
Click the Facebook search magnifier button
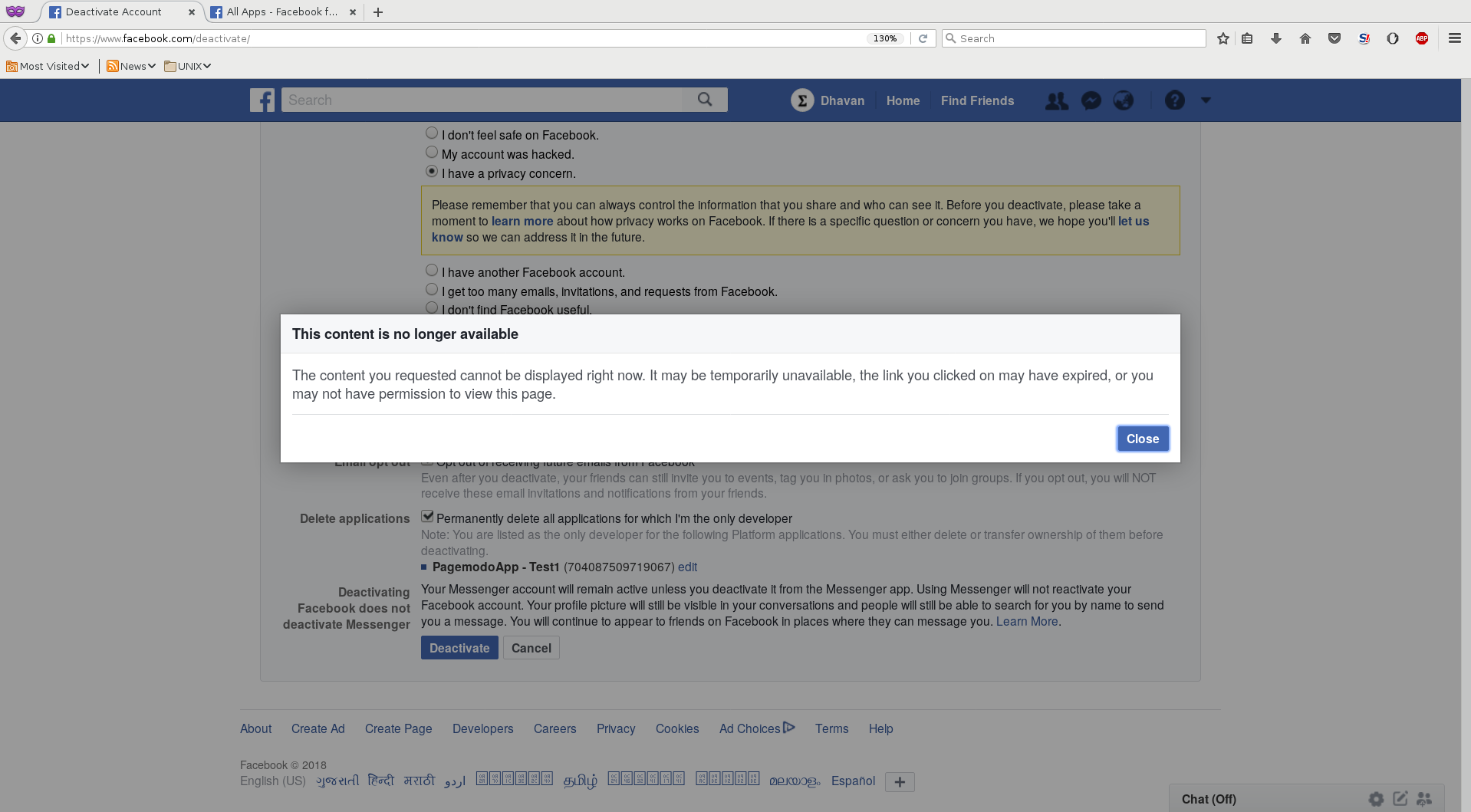coord(705,100)
